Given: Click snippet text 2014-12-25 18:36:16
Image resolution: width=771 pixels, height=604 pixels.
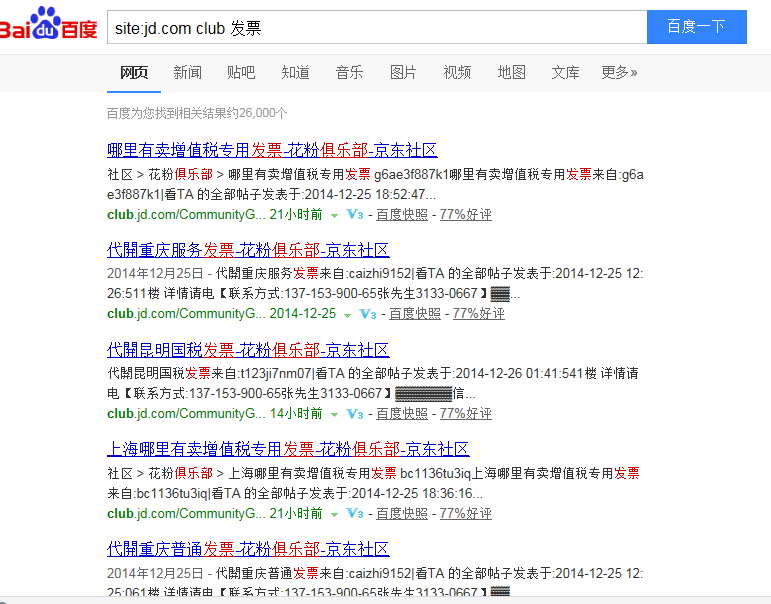Looking at the screenshot, I should click(x=412, y=493).
